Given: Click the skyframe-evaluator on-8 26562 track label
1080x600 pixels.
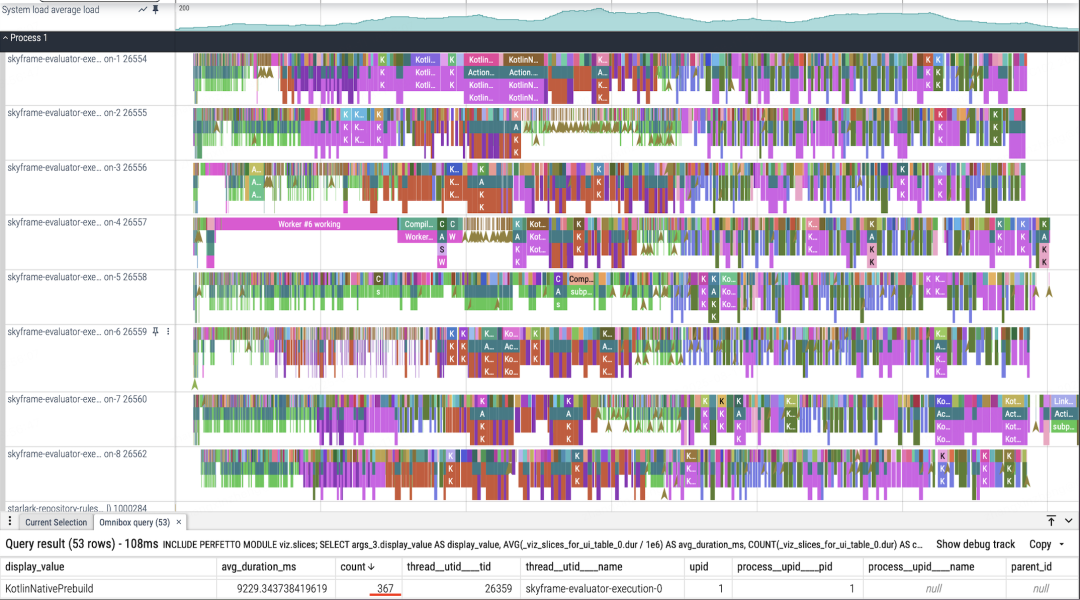Looking at the screenshot, I should coord(76,454).
